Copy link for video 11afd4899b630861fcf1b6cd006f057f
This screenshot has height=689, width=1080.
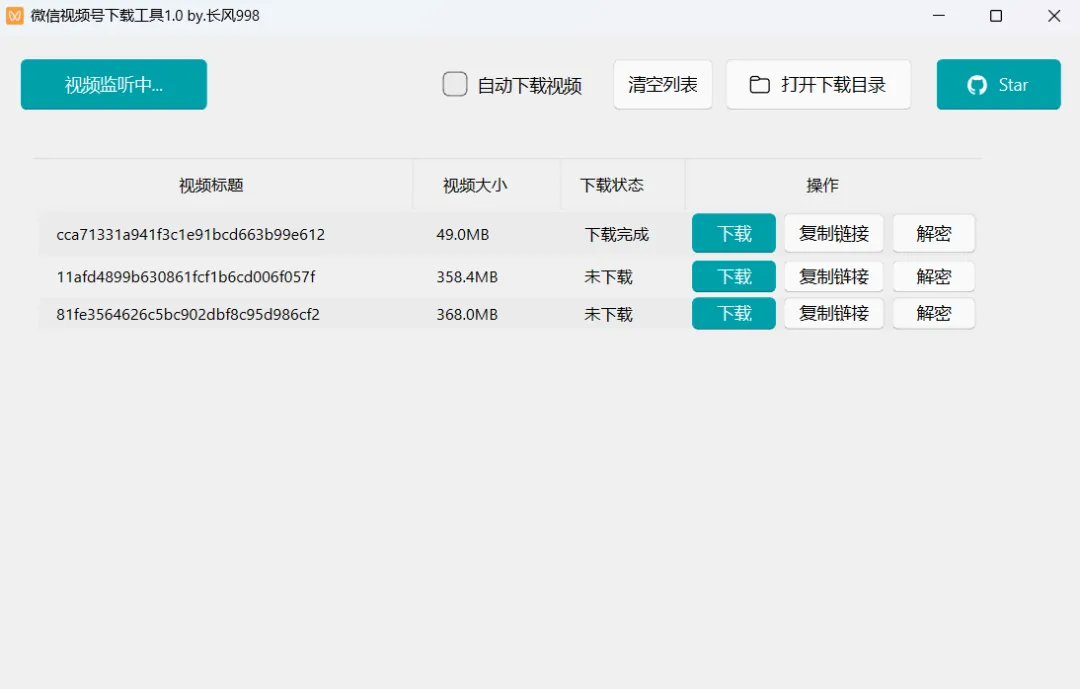833,276
